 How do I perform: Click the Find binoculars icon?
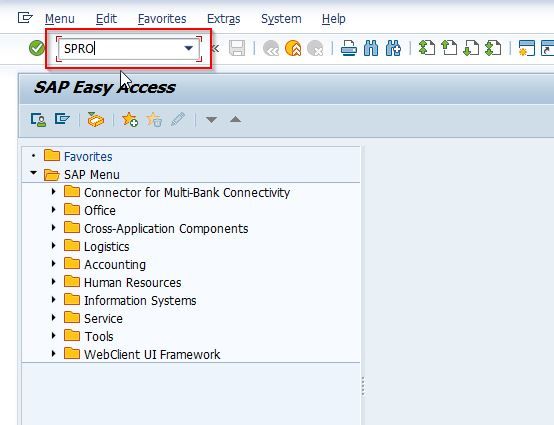pyautogui.click(x=371, y=48)
